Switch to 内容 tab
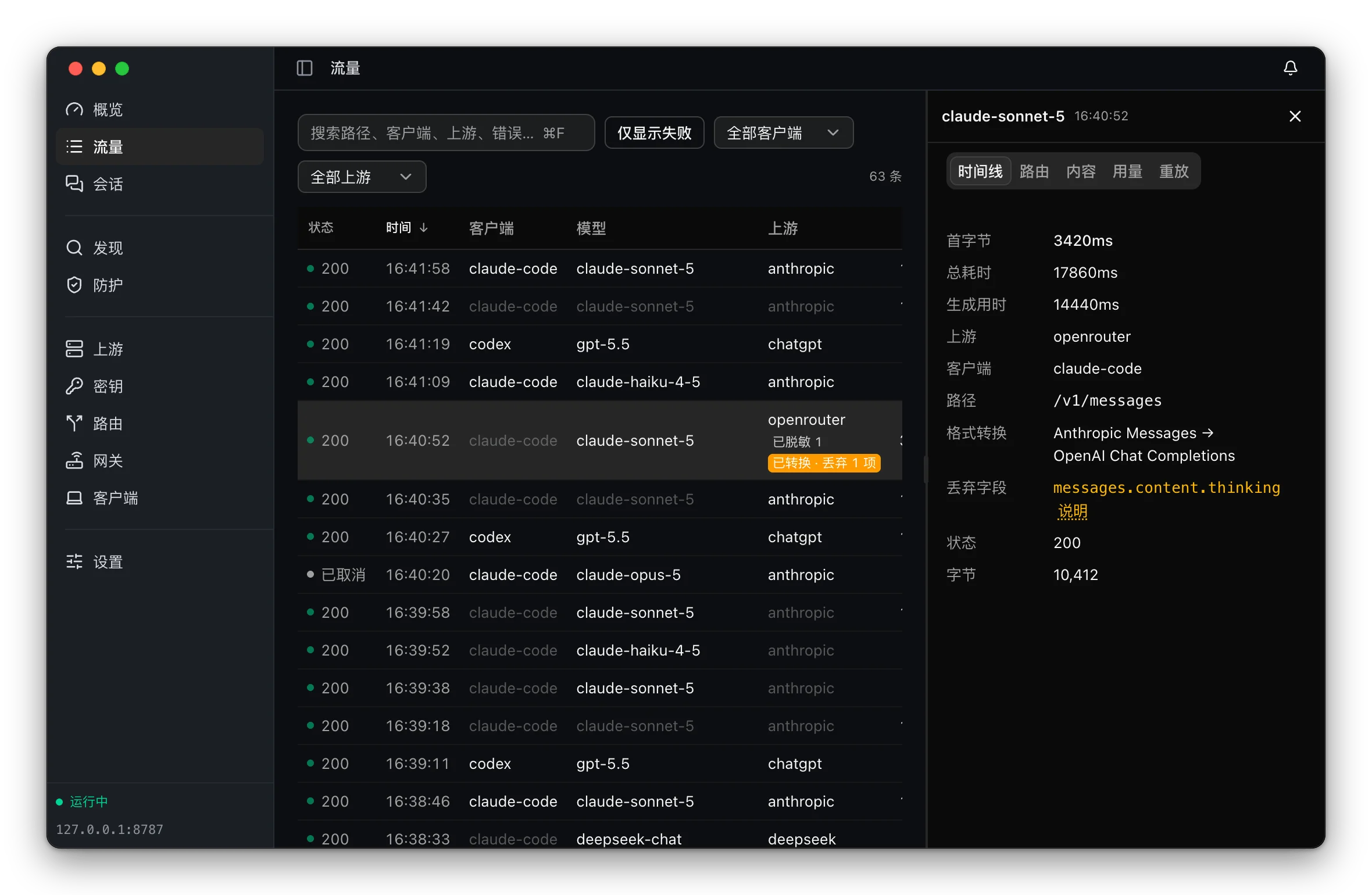 click(x=1081, y=171)
